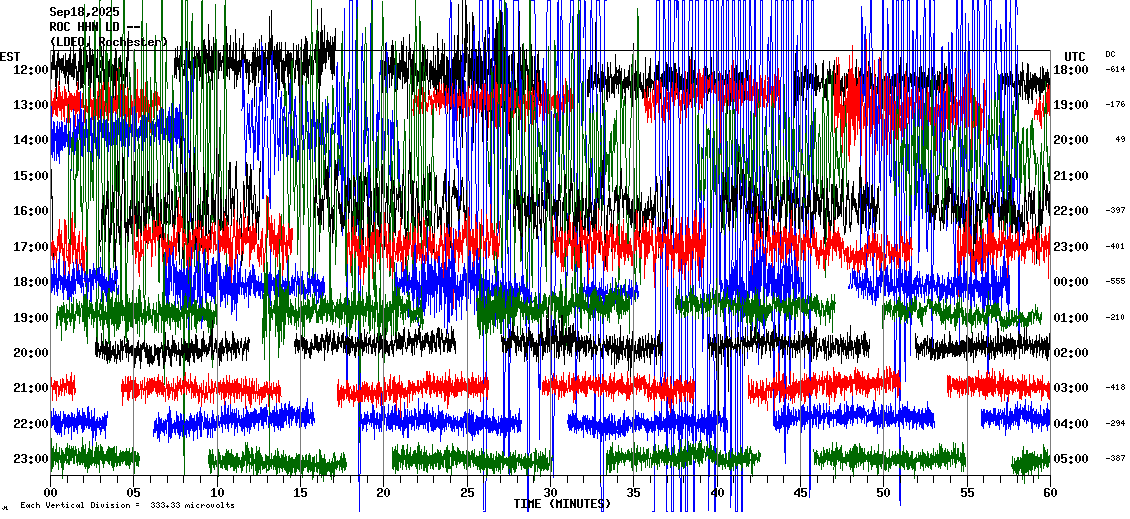This screenshot has height=519, width=1130.
Task: Select the DC offset value -555
Action: 1115,282
